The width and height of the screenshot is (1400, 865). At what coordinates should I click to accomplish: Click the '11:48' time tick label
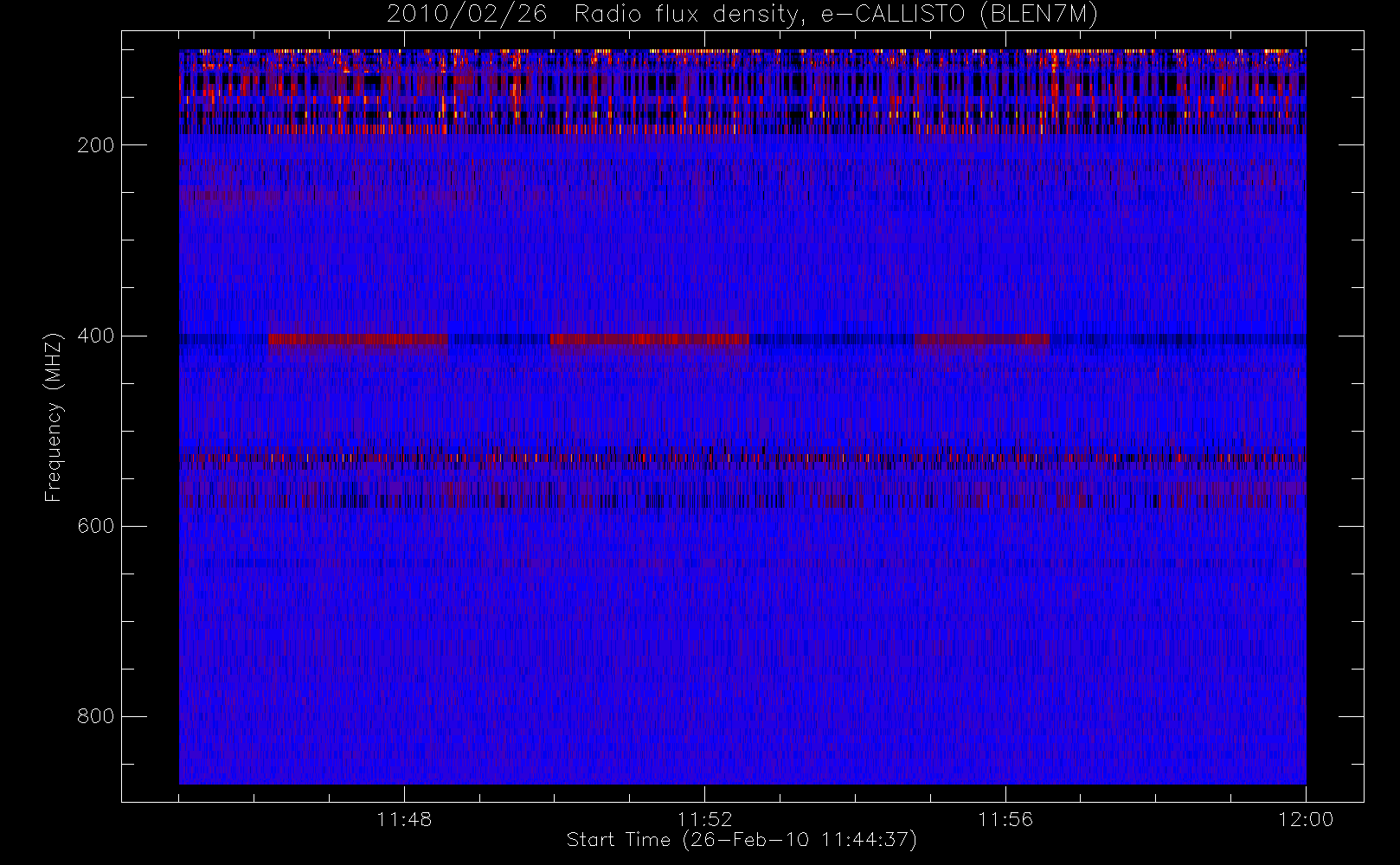pyautogui.click(x=404, y=819)
